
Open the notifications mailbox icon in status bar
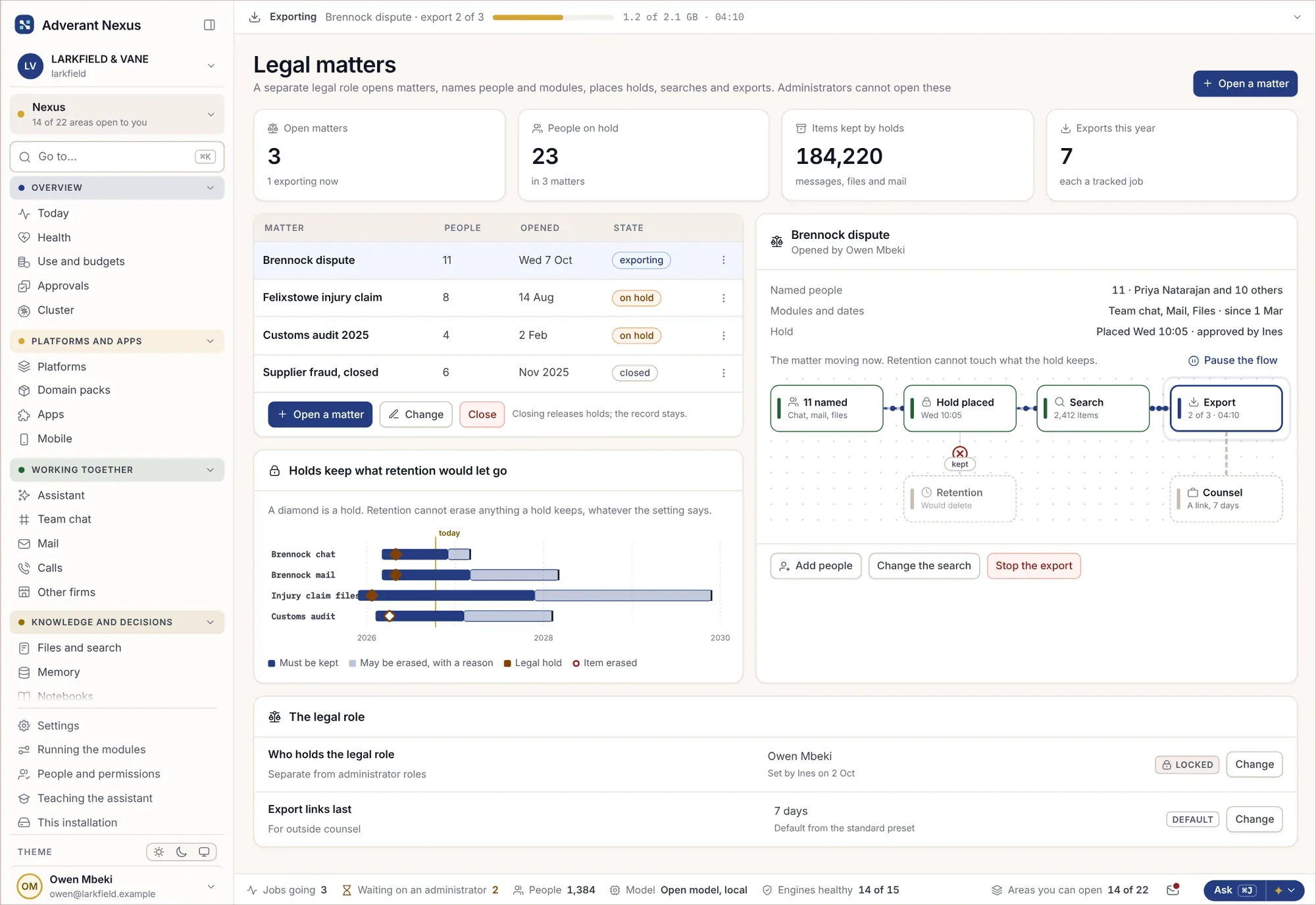pos(1173,890)
